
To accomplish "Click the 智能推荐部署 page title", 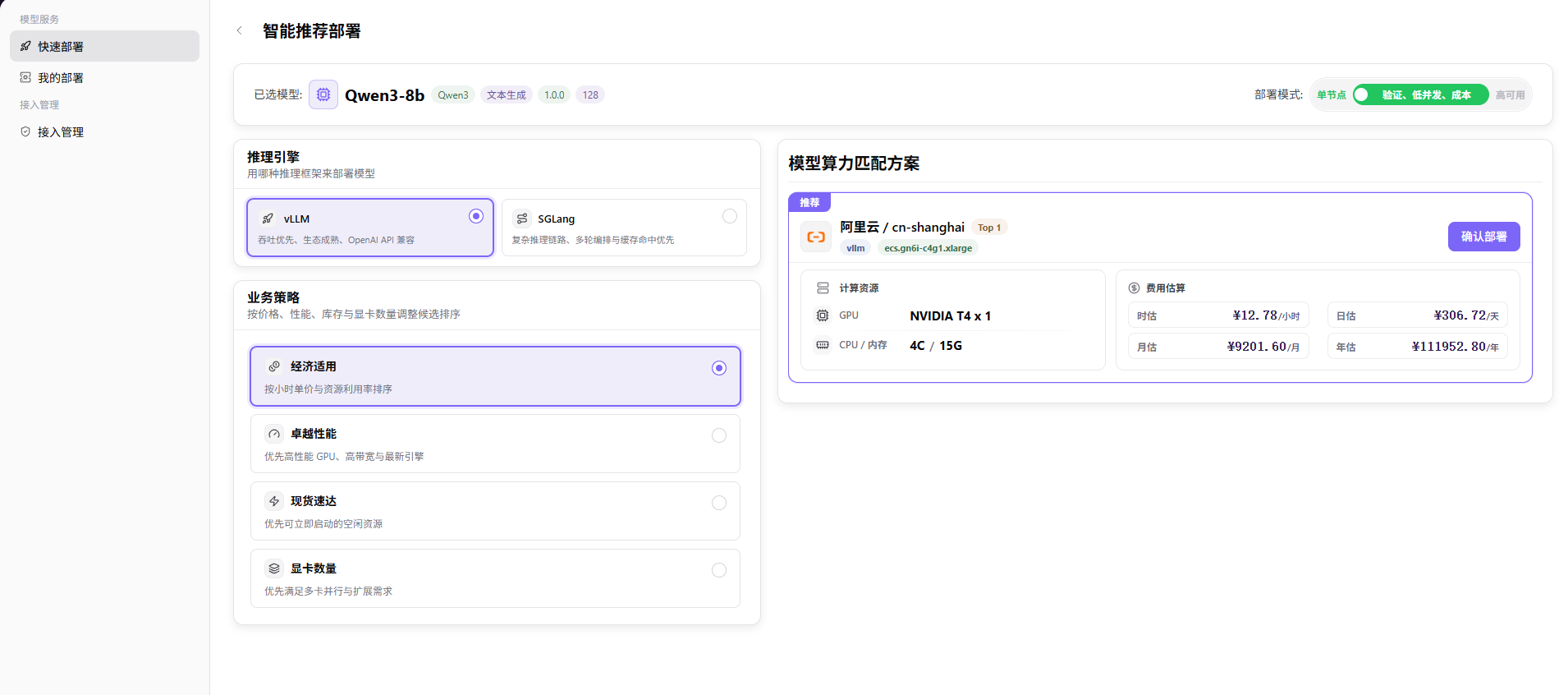I will pyautogui.click(x=312, y=31).
